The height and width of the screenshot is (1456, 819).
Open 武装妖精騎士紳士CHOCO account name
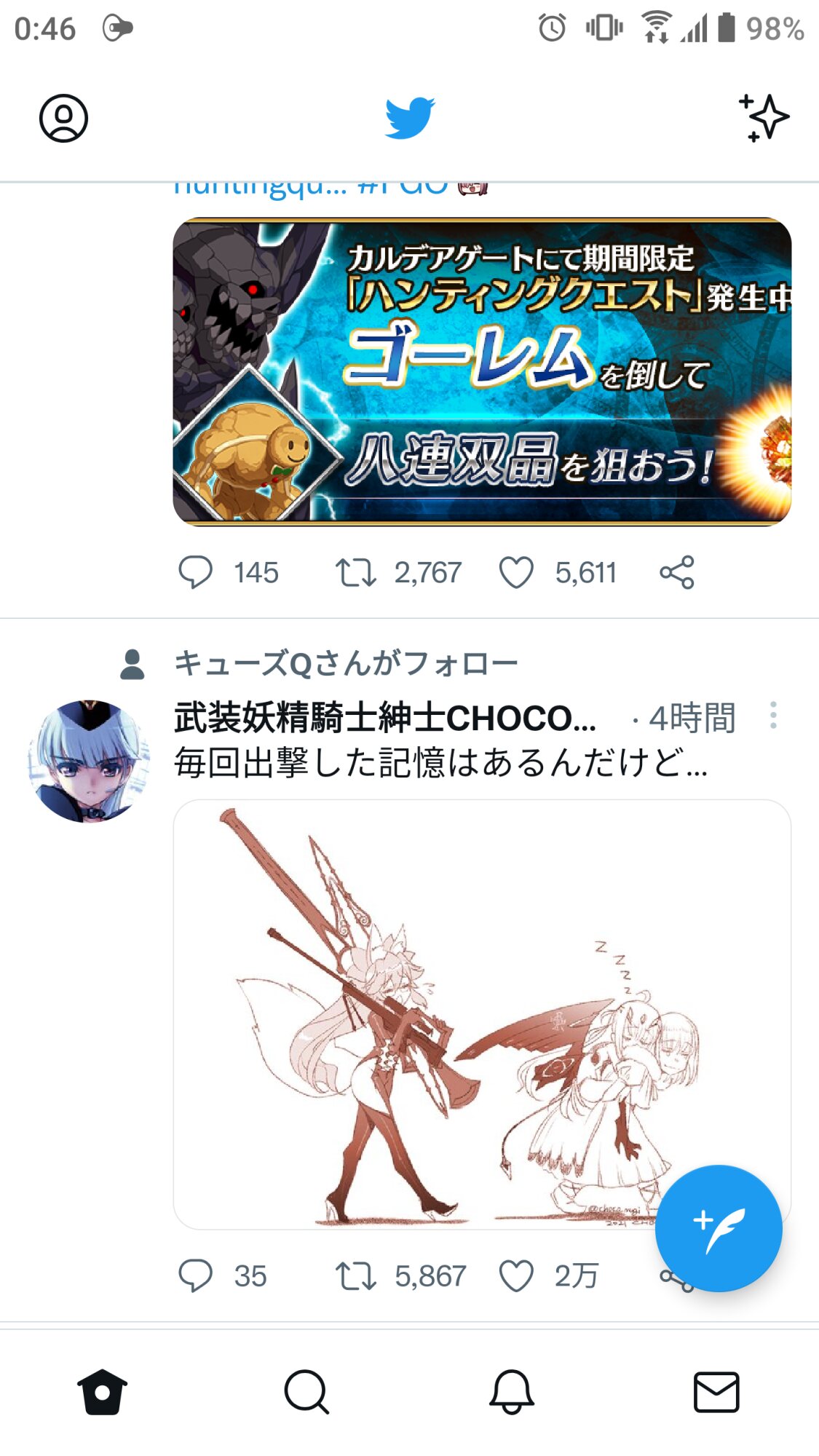click(385, 718)
